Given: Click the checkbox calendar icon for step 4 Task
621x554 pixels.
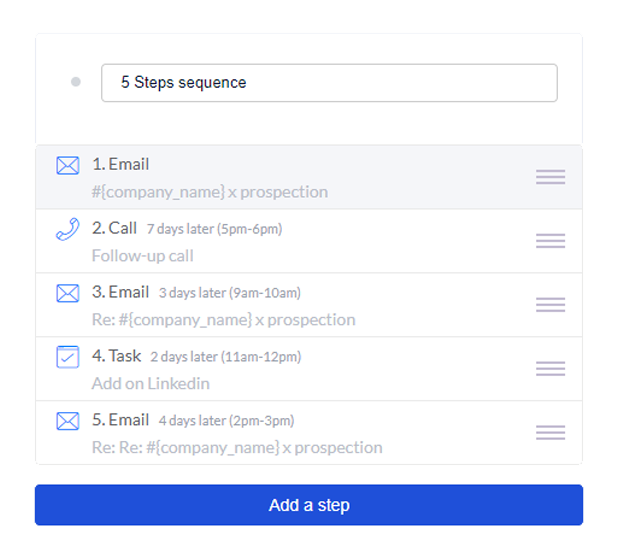Looking at the screenshot, I should click(68, 357).
